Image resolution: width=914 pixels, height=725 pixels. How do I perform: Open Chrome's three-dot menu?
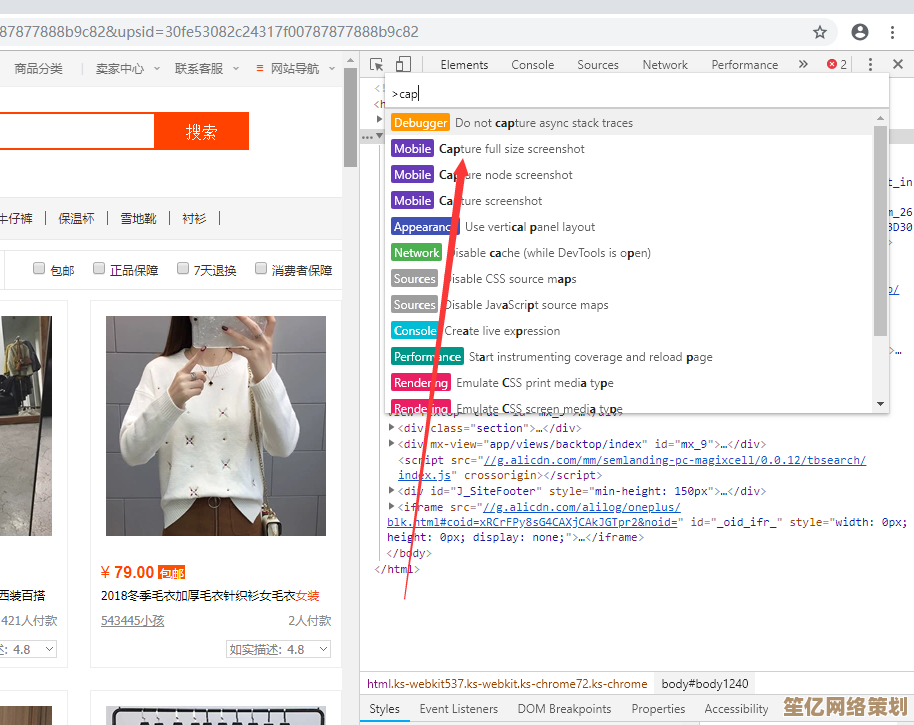pos(892,32)
